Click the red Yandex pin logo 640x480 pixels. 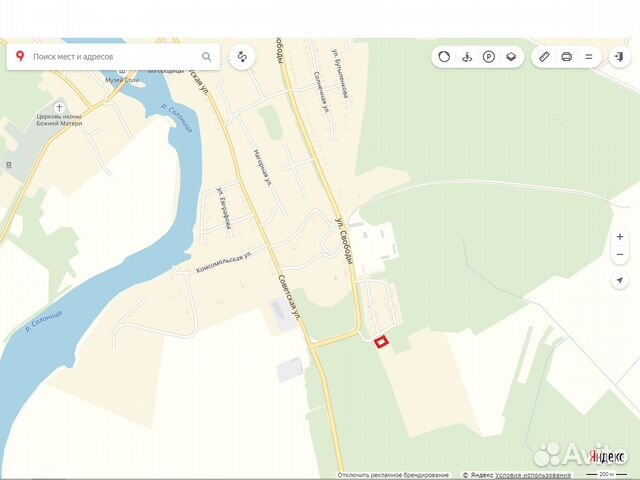20,56
